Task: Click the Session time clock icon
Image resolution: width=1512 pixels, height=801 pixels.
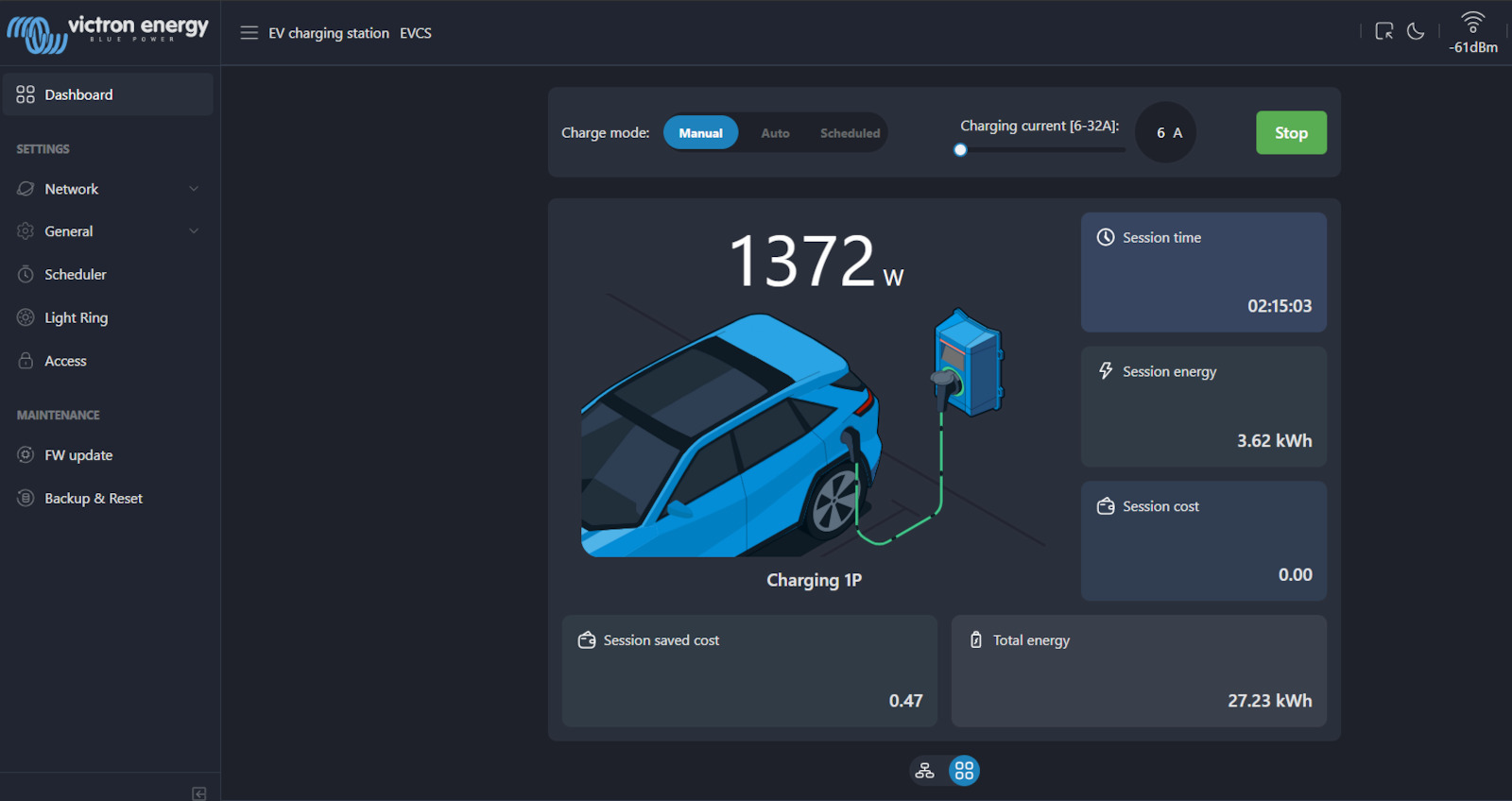Action: 1106,237
